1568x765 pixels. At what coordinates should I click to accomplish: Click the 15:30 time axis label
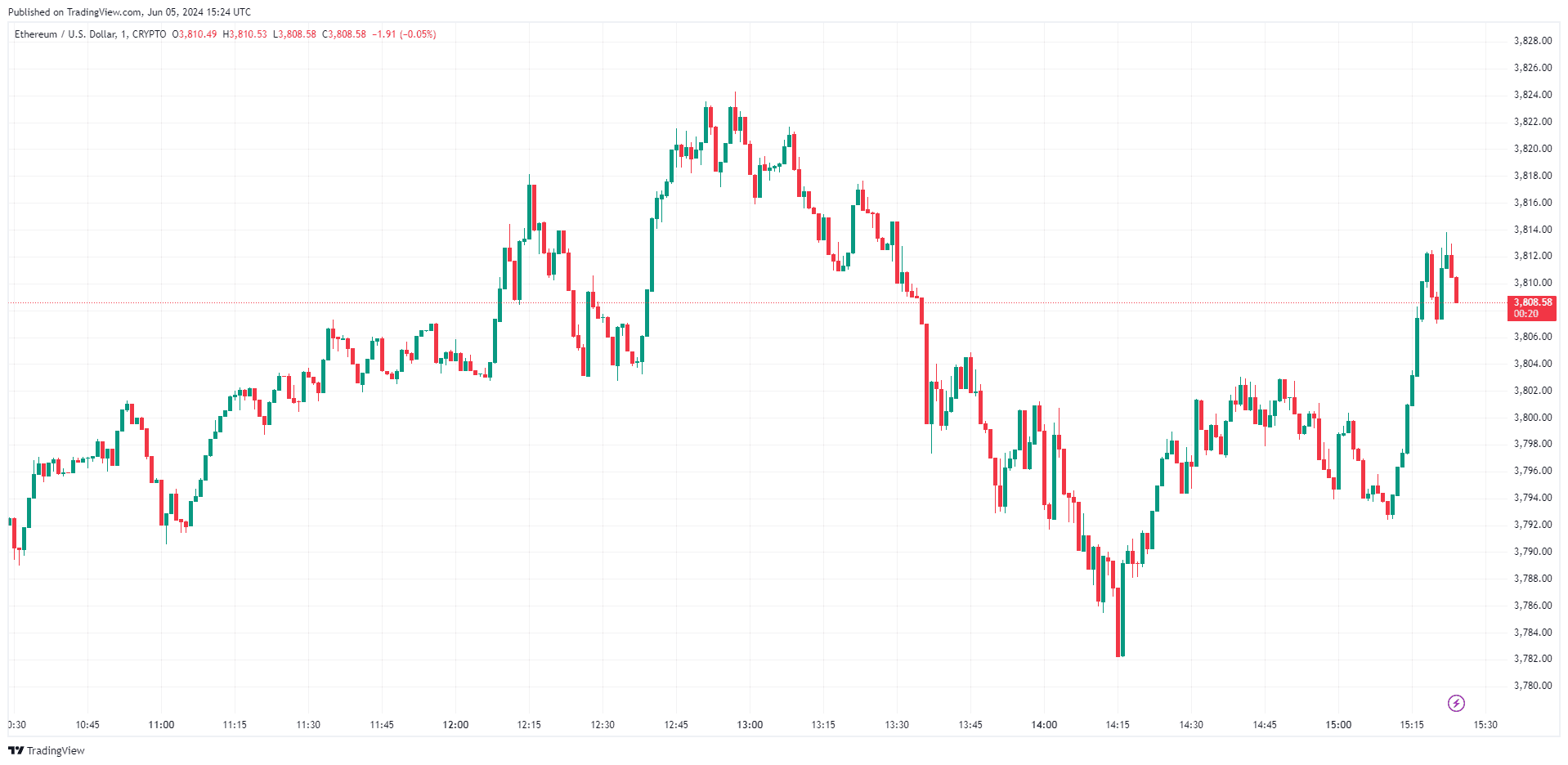[1485, 725]
